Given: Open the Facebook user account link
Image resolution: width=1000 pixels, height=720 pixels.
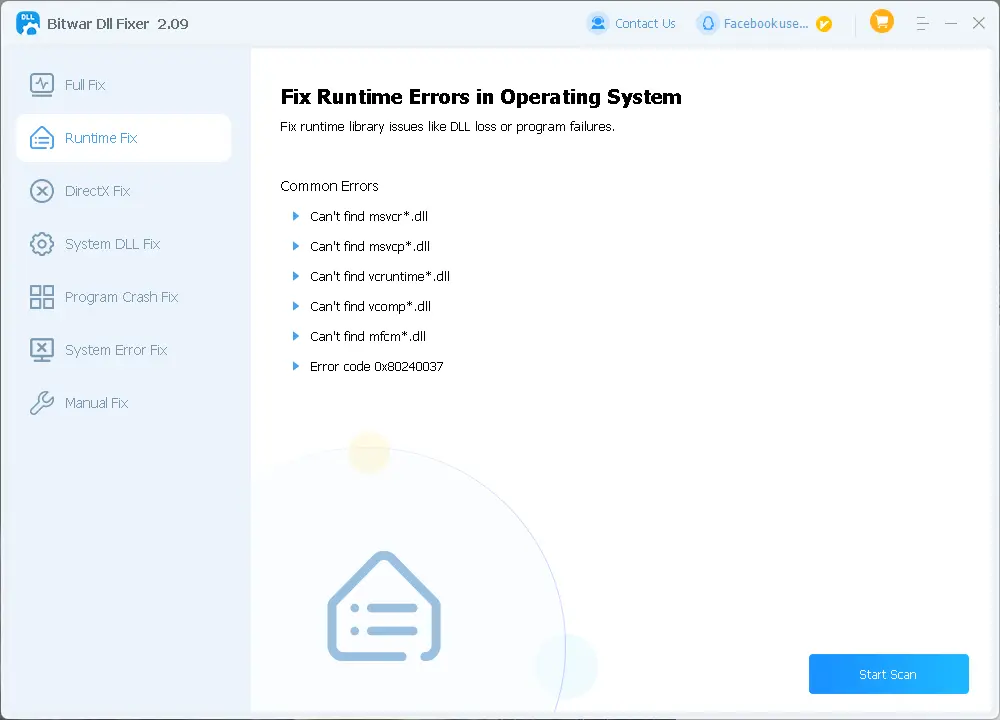Looking at the screenshot, I should 765,24.
